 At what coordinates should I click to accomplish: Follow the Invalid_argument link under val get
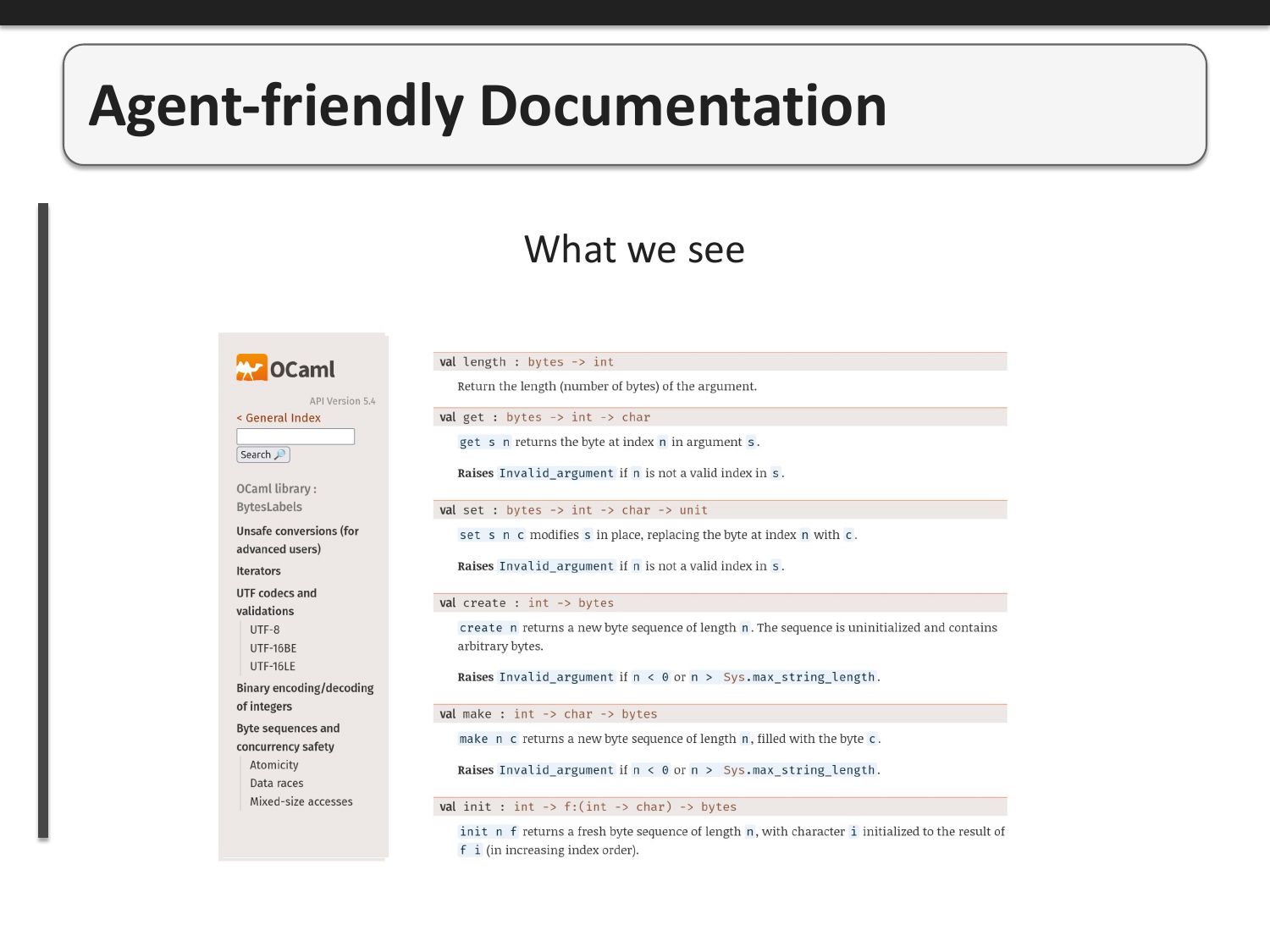click(556, 473)
